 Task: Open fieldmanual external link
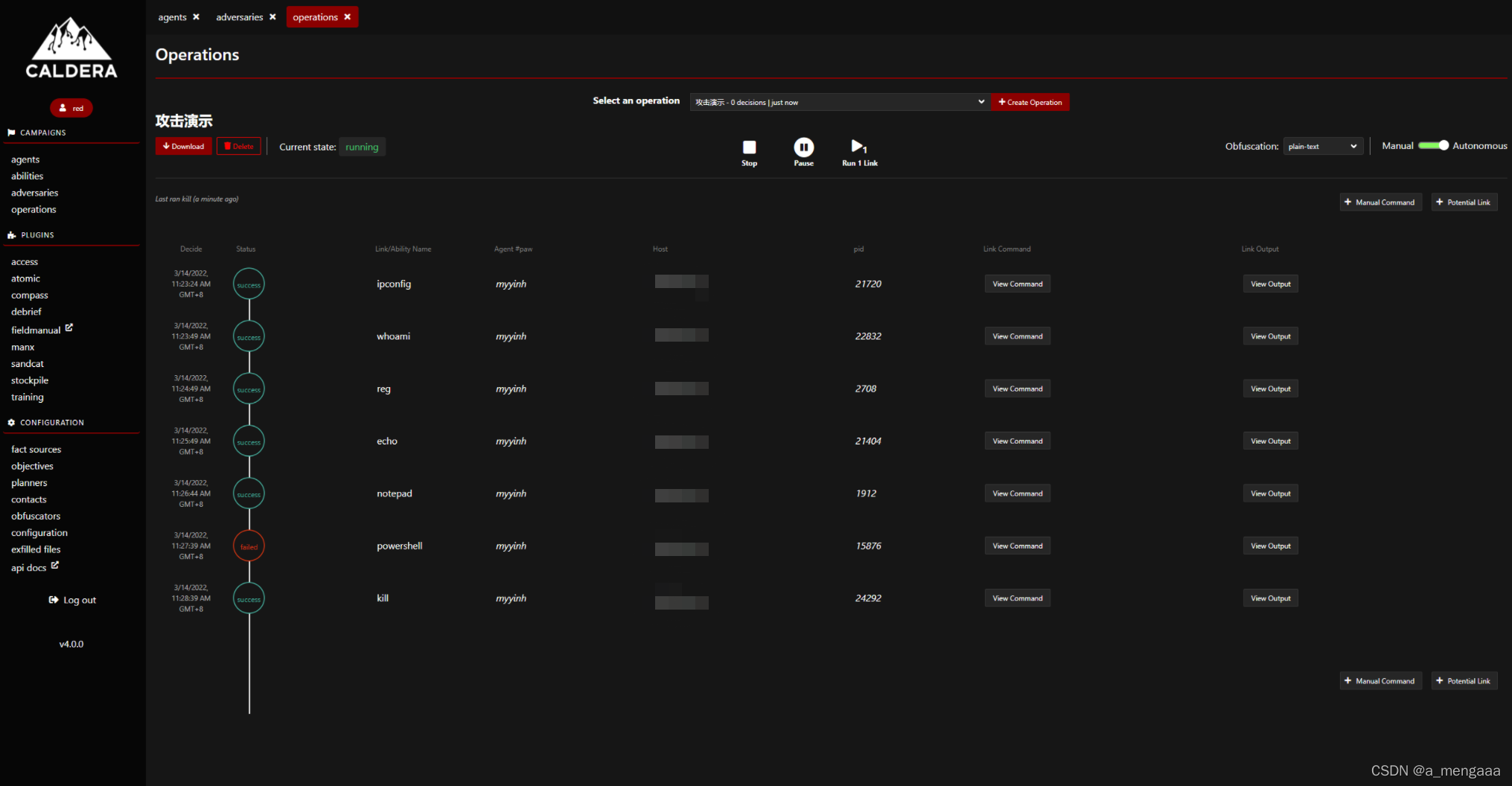click(x=42, y=329)
